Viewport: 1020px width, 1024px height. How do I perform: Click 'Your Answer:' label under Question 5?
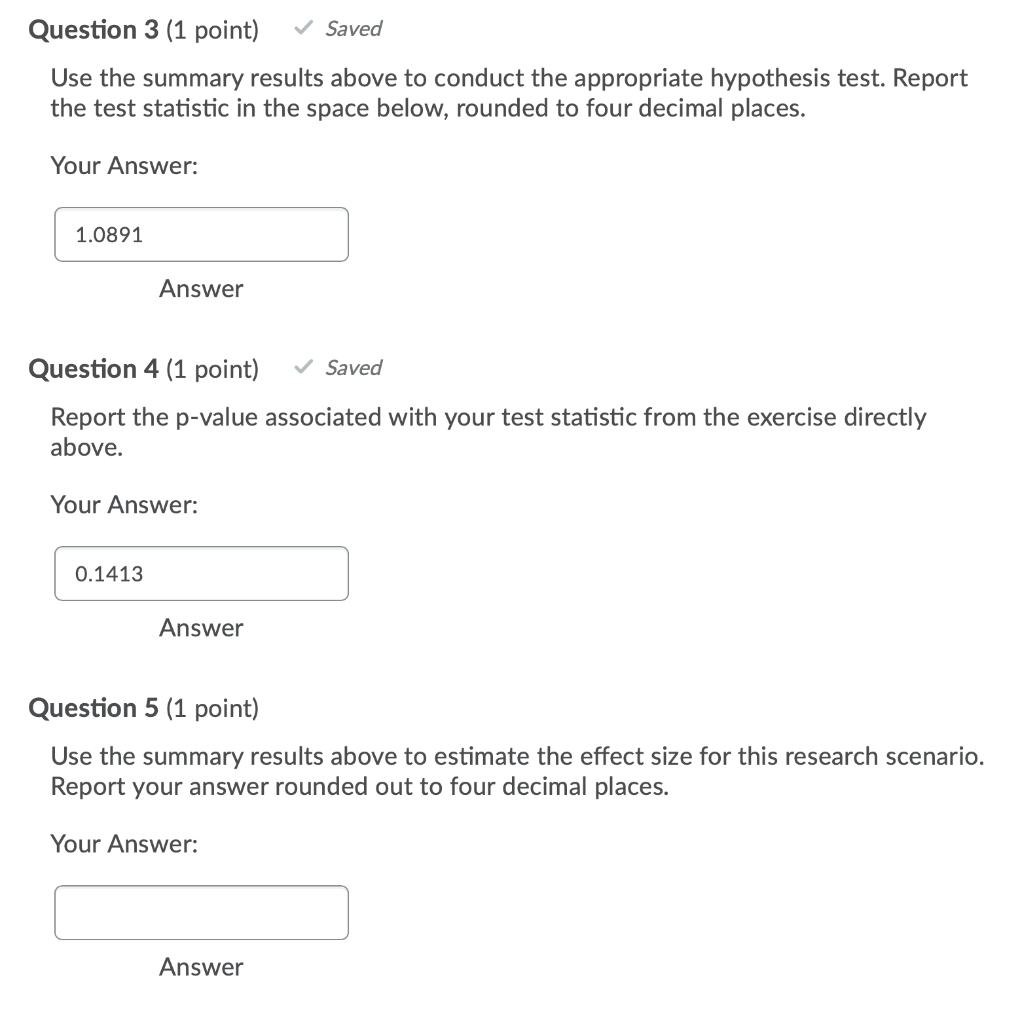(124, 843)
